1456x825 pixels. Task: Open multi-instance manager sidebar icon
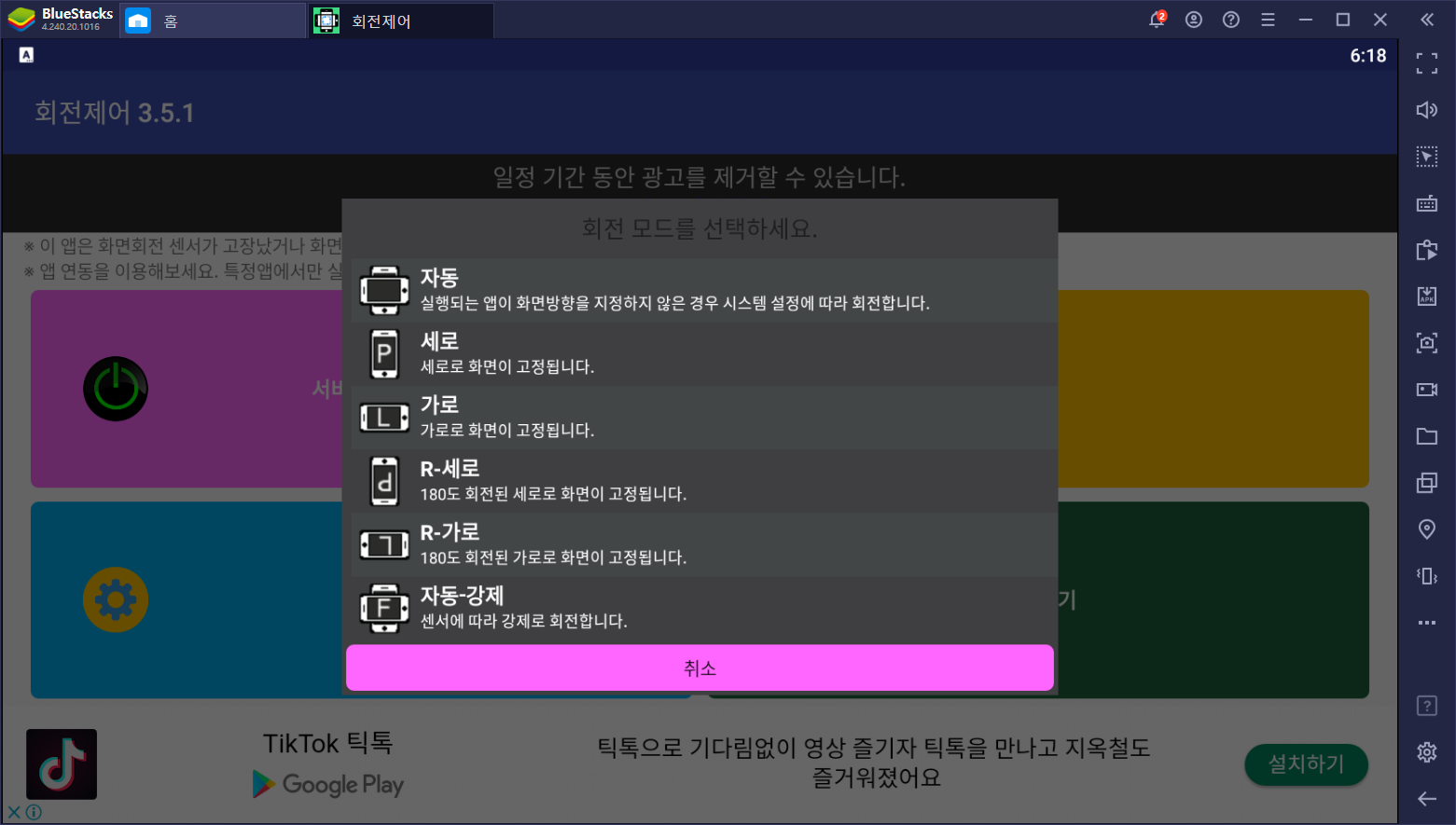pyautogui.click(x=1427, y=483)
